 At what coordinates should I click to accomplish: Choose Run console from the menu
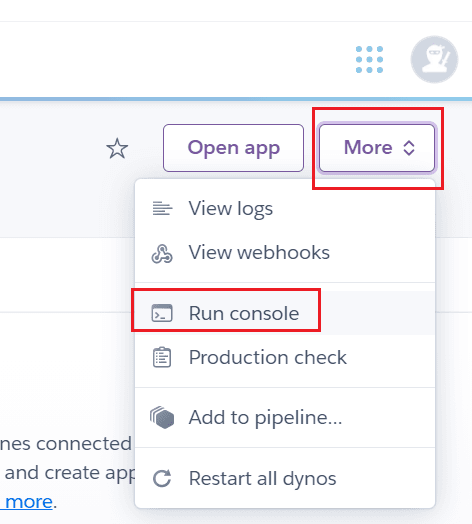pos(285,313)
